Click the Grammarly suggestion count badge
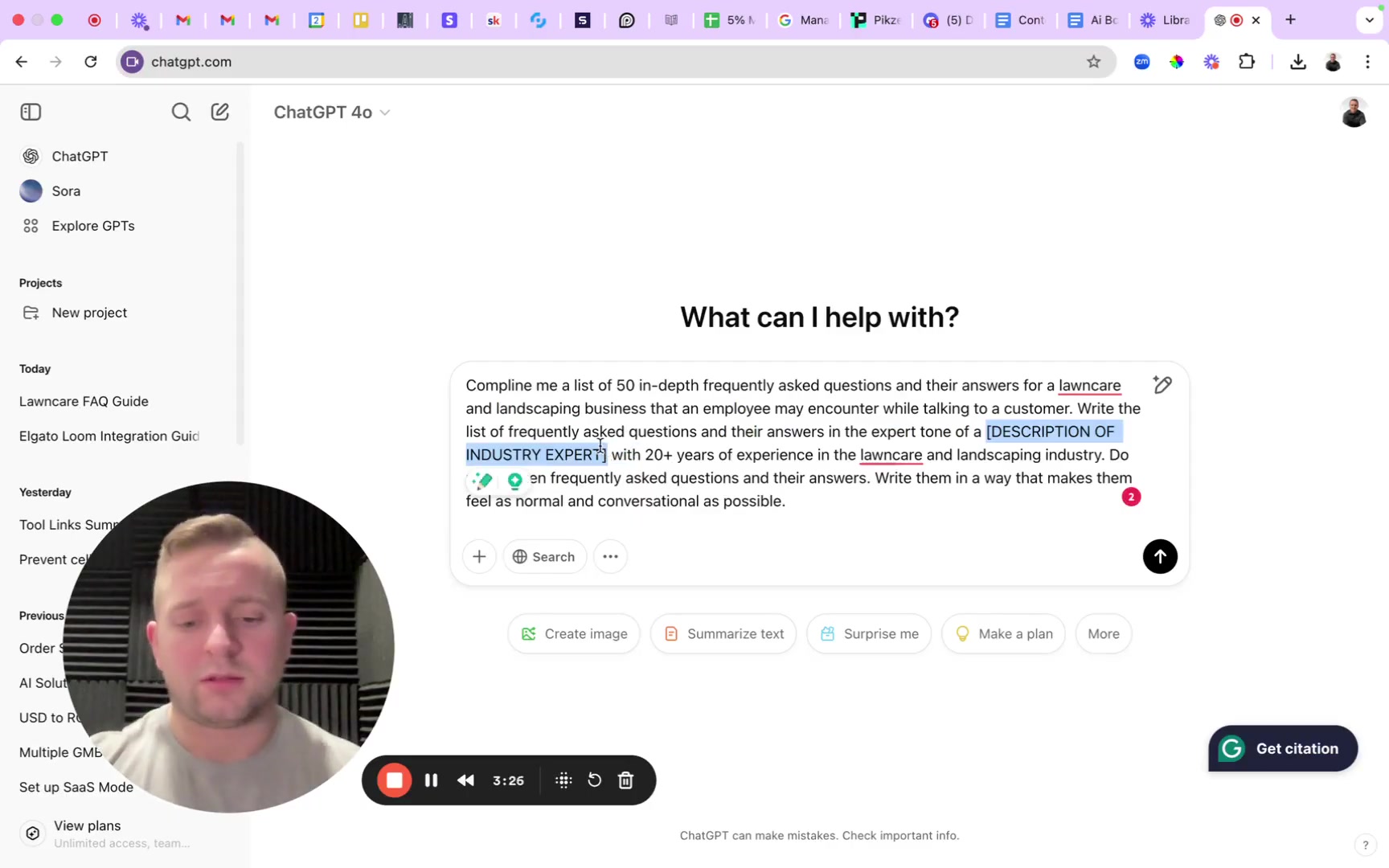 [1131, 497]
